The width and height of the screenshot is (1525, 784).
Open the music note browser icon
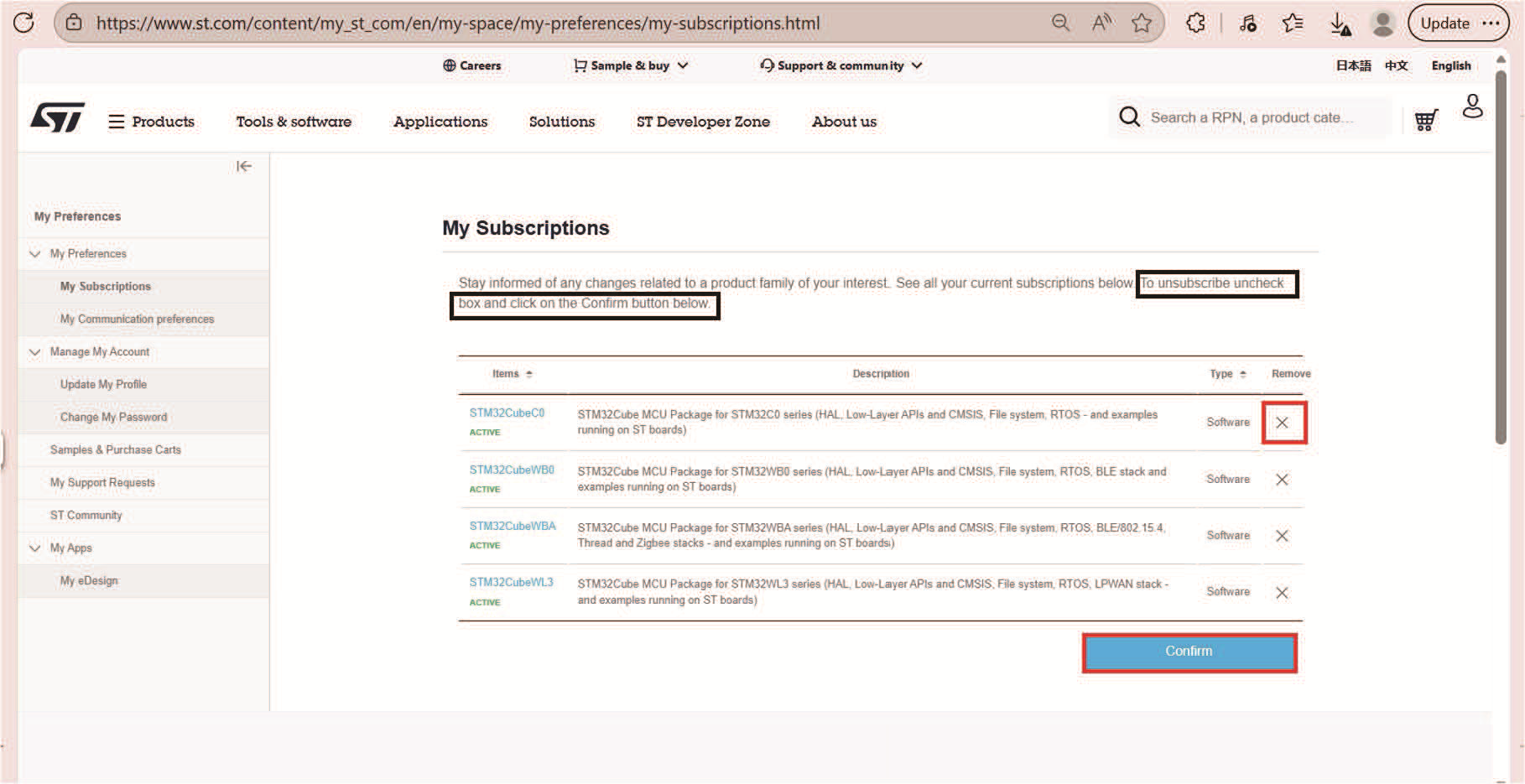click(x=1248, y=23)
